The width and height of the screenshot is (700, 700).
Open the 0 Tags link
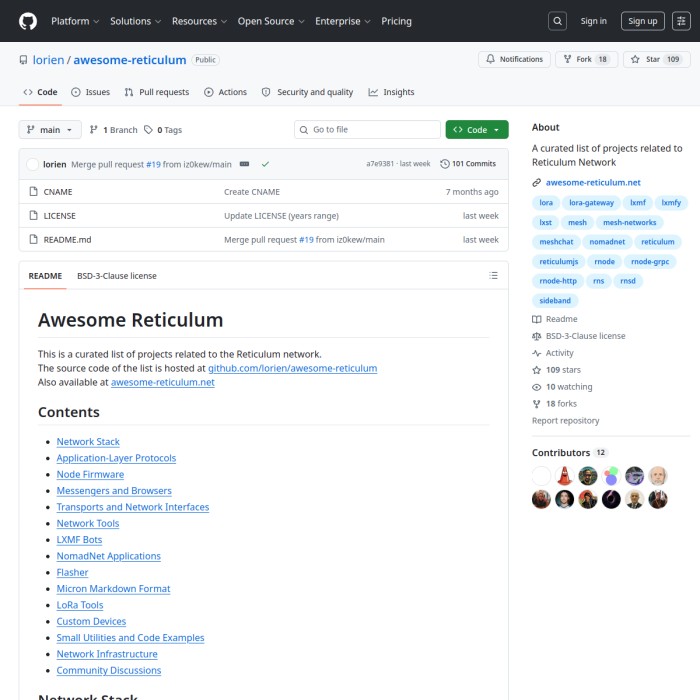(163, 130)
